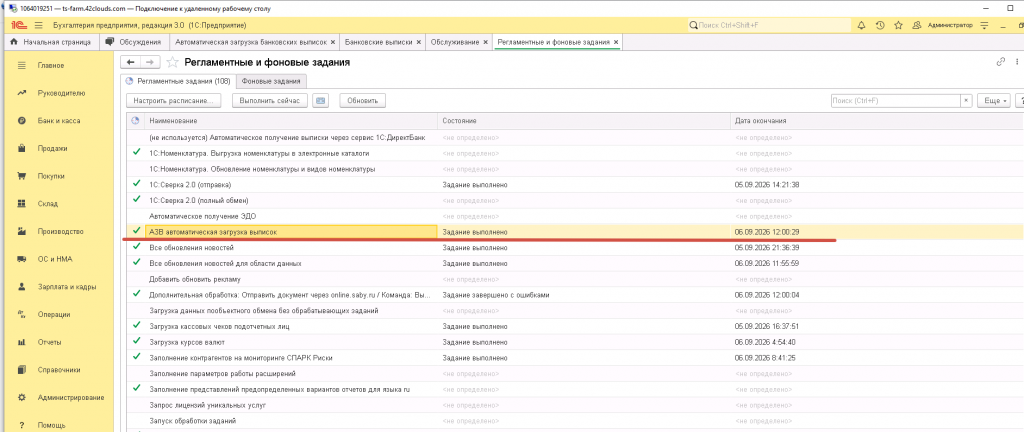Click the back navigation arrow
Screen dimensions: 1024x432
(131, 62)
